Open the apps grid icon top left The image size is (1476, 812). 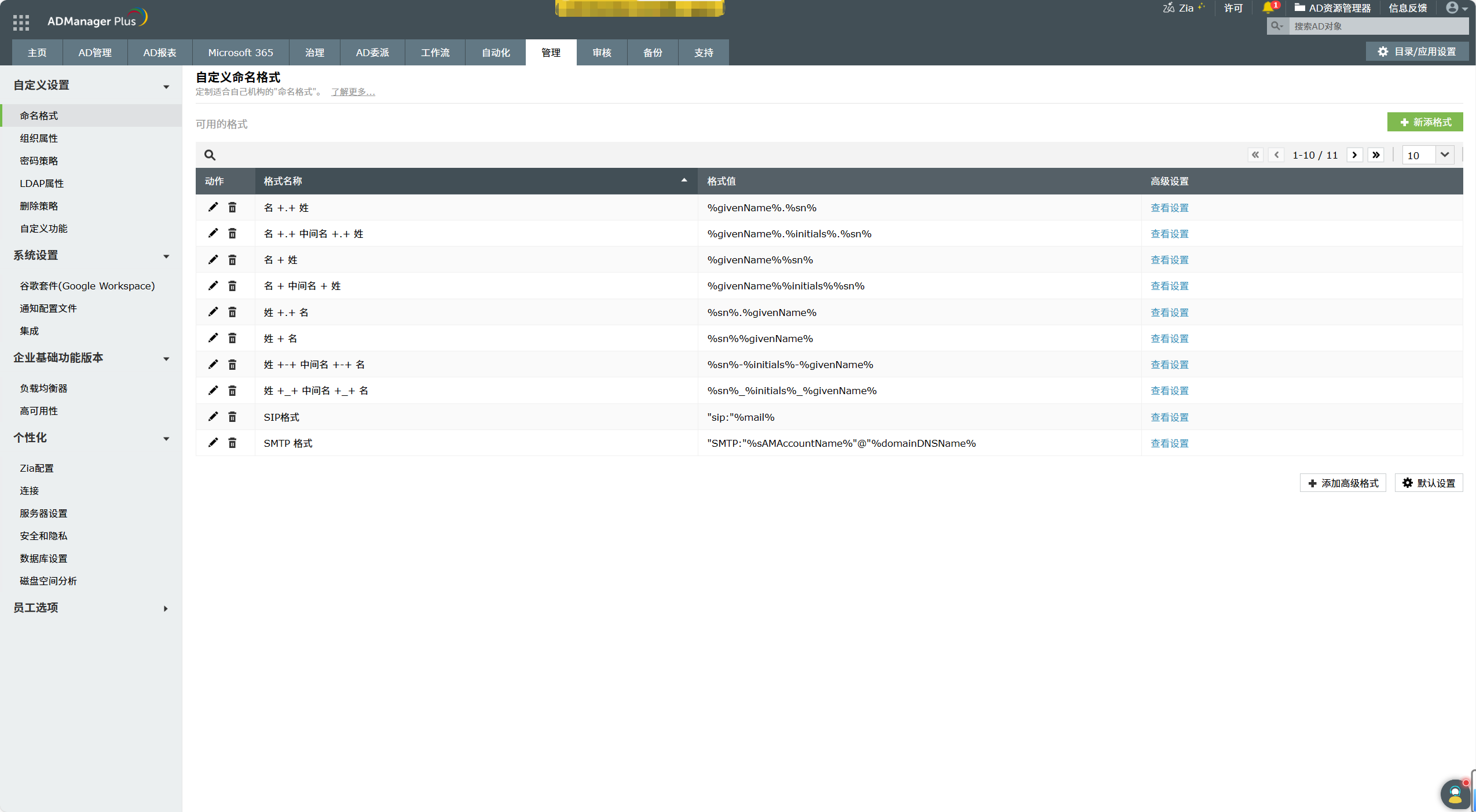coord(20,21)
